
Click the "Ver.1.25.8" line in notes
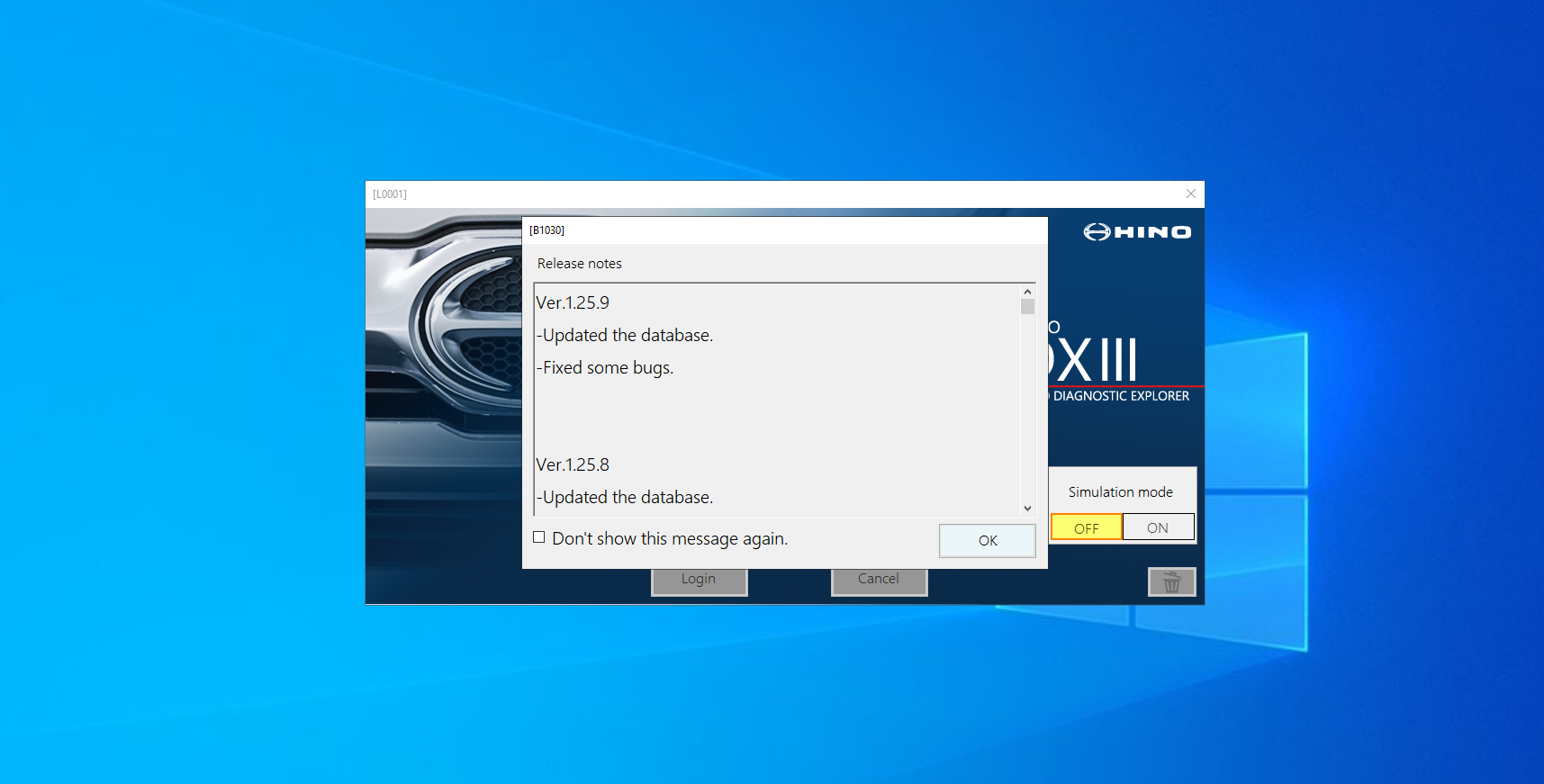[573, 464]
